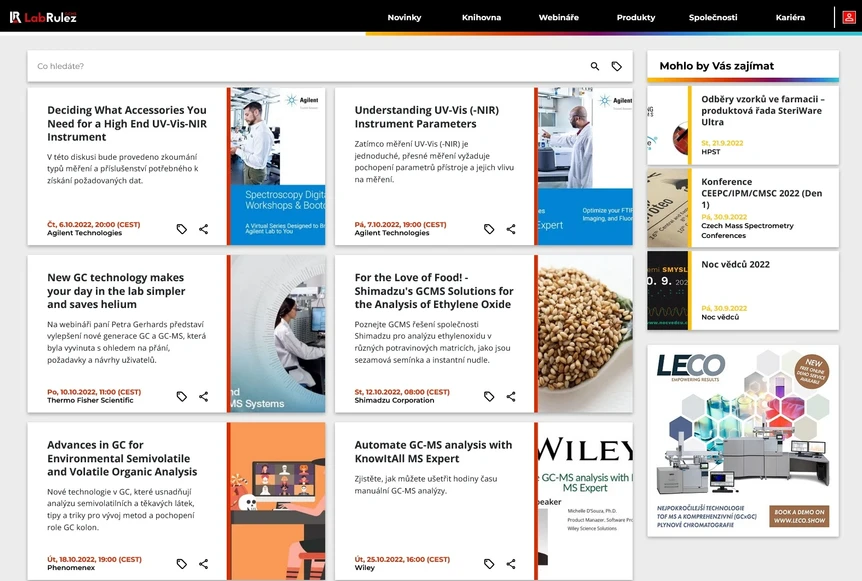
Task: Share the Understanding UV-Vis (-NIR) webinar
Action: pyautogui.click(x=511, y=229)
